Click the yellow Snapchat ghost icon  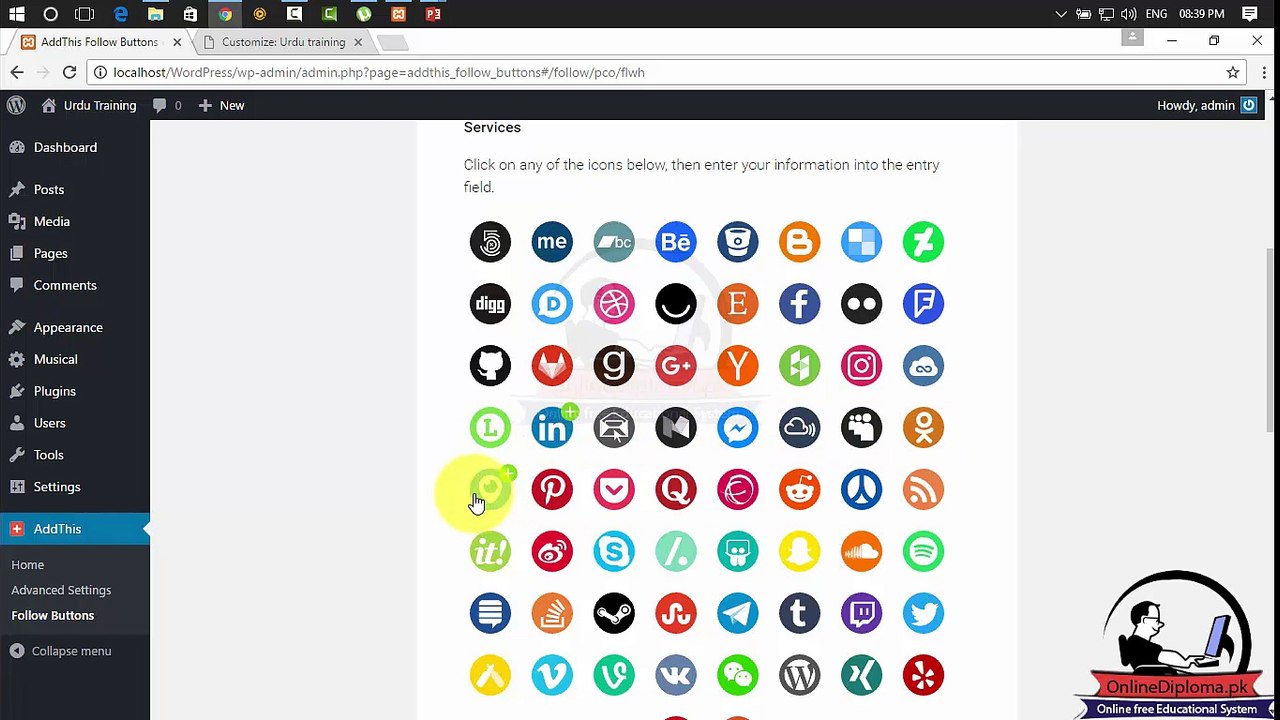click(x=800, y=552)
